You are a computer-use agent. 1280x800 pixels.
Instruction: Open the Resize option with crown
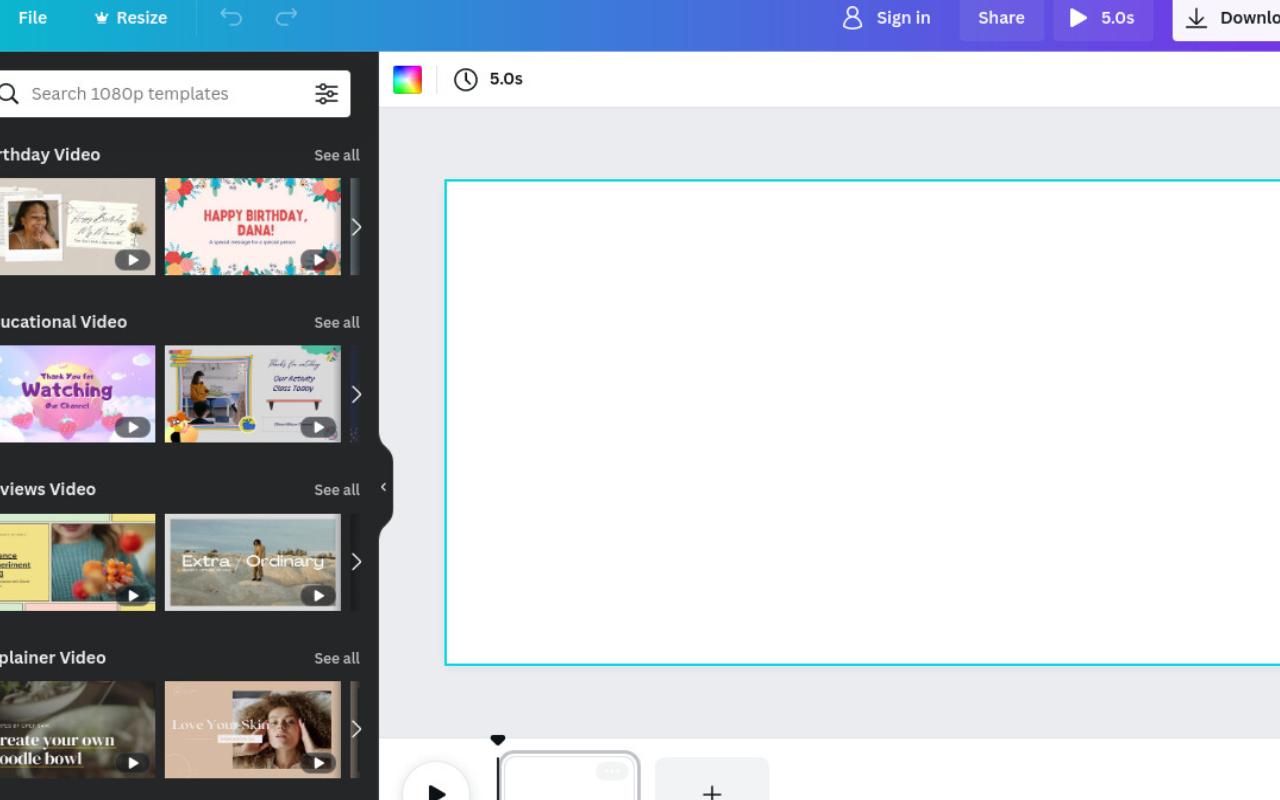coord(130,18)
